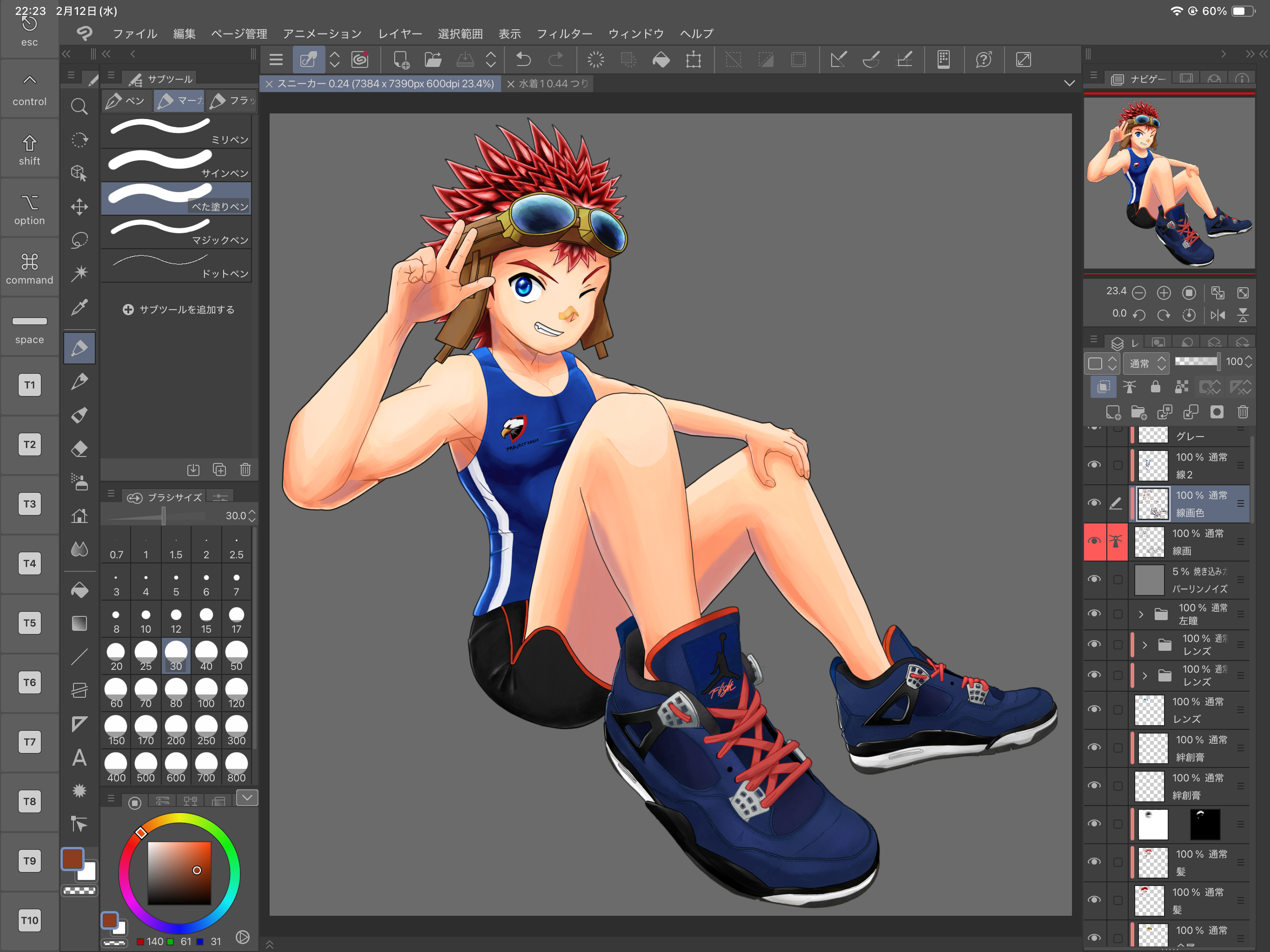Select the Auto select magic wand tool

point(79,273)
